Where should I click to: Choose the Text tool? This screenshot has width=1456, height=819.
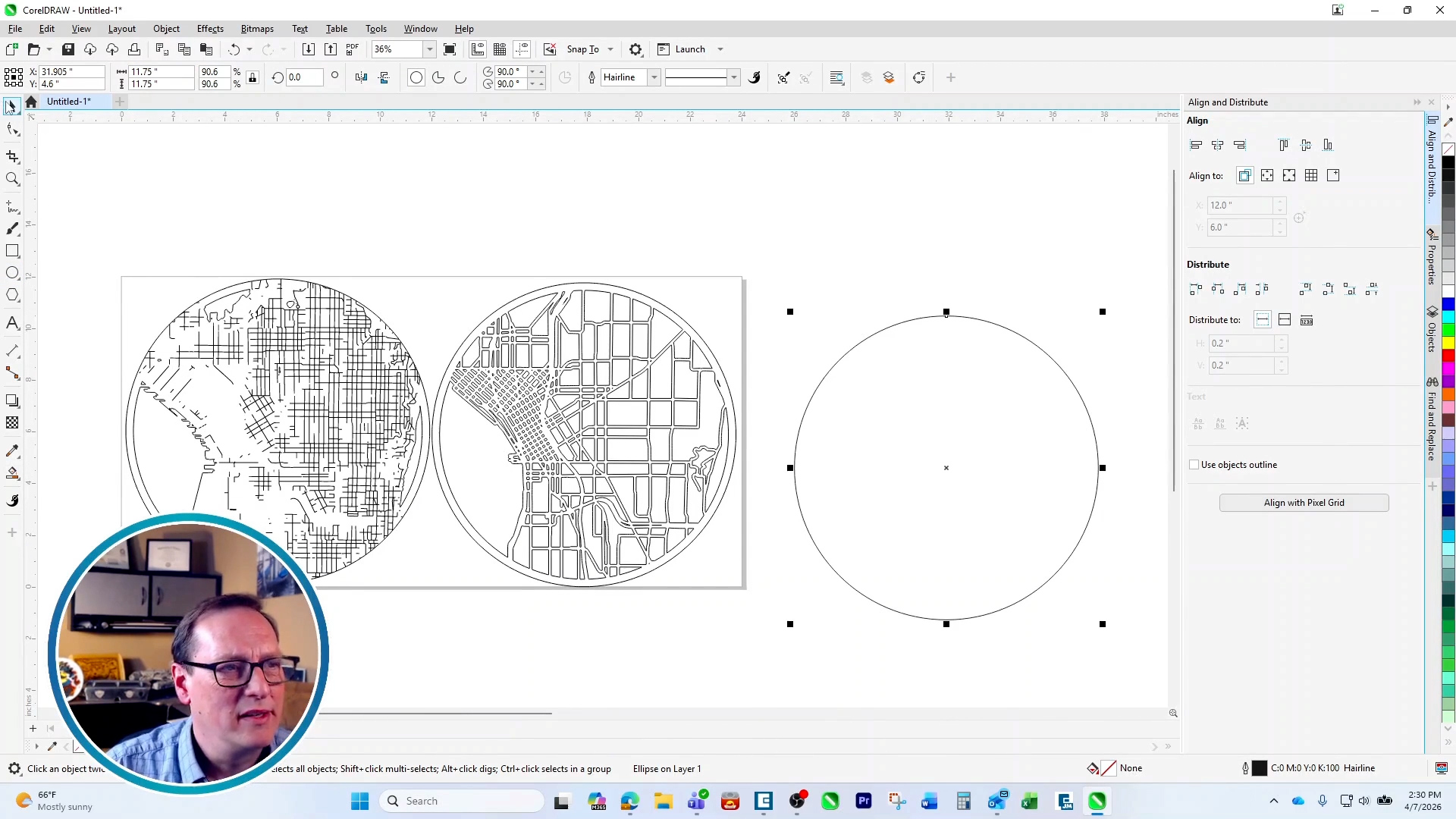(12, 322)
